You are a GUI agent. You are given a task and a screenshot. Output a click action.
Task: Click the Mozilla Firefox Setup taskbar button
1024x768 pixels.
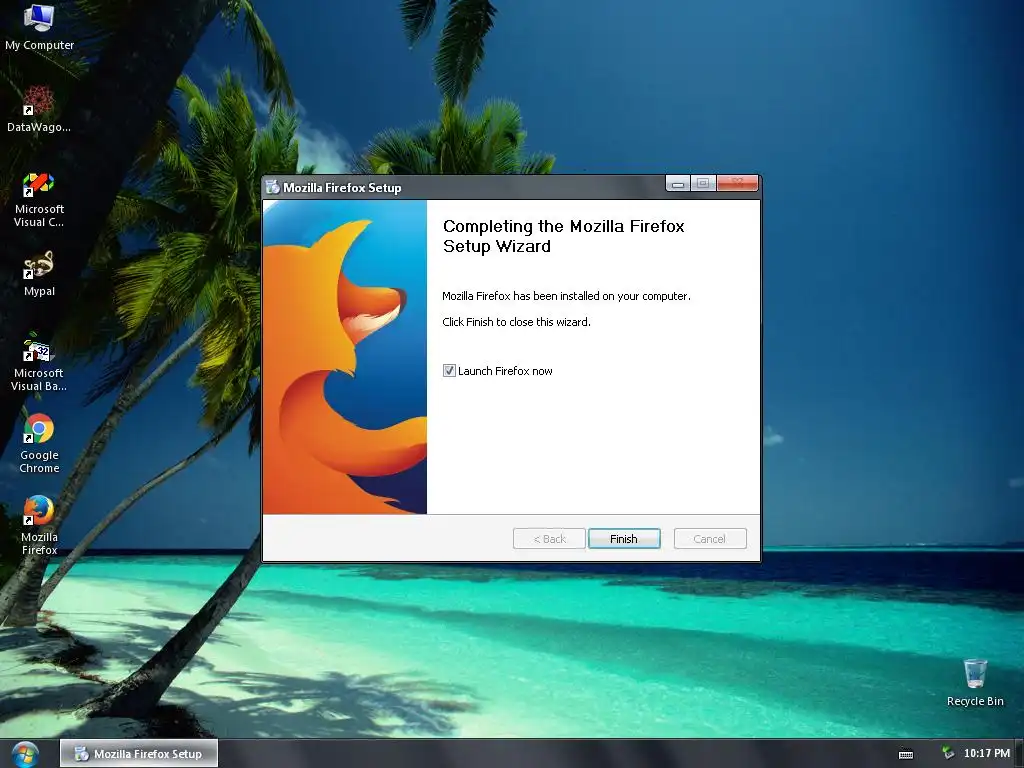[138, 754]
